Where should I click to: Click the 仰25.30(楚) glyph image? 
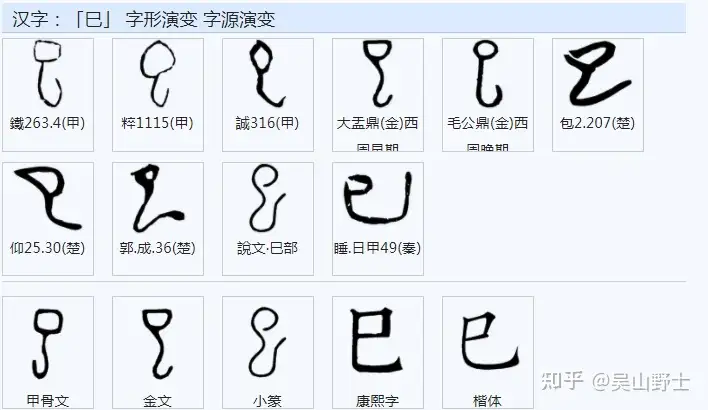point(48,198)
